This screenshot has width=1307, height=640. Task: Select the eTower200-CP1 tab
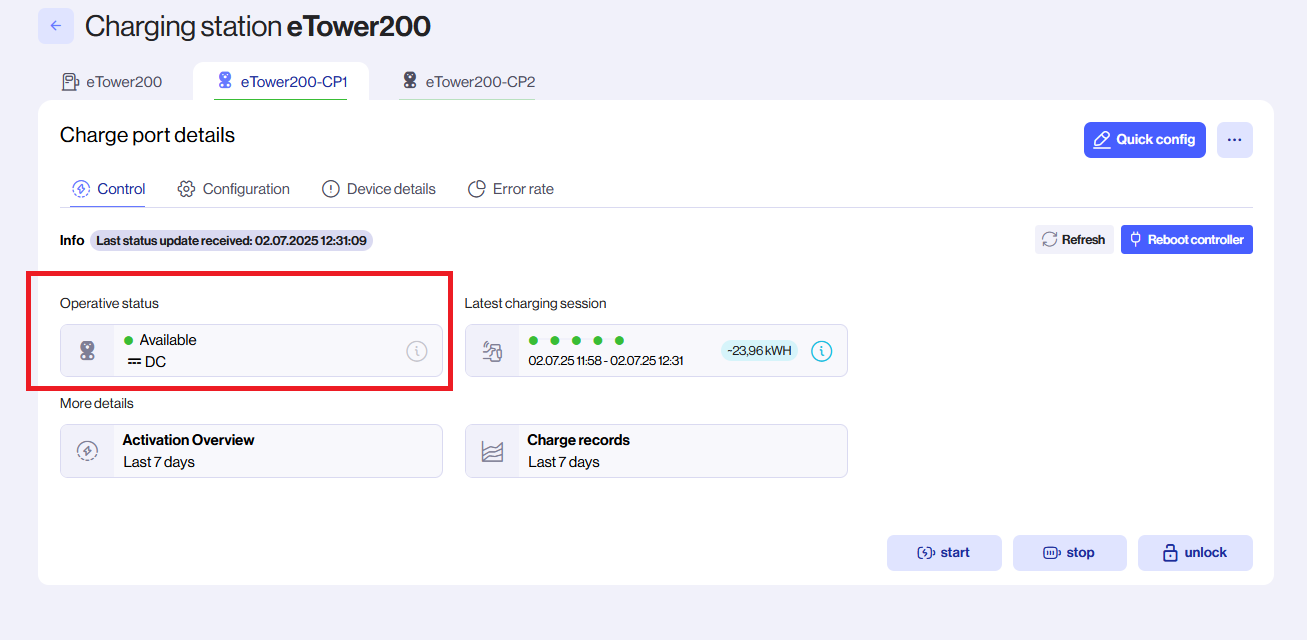[281, 82]
